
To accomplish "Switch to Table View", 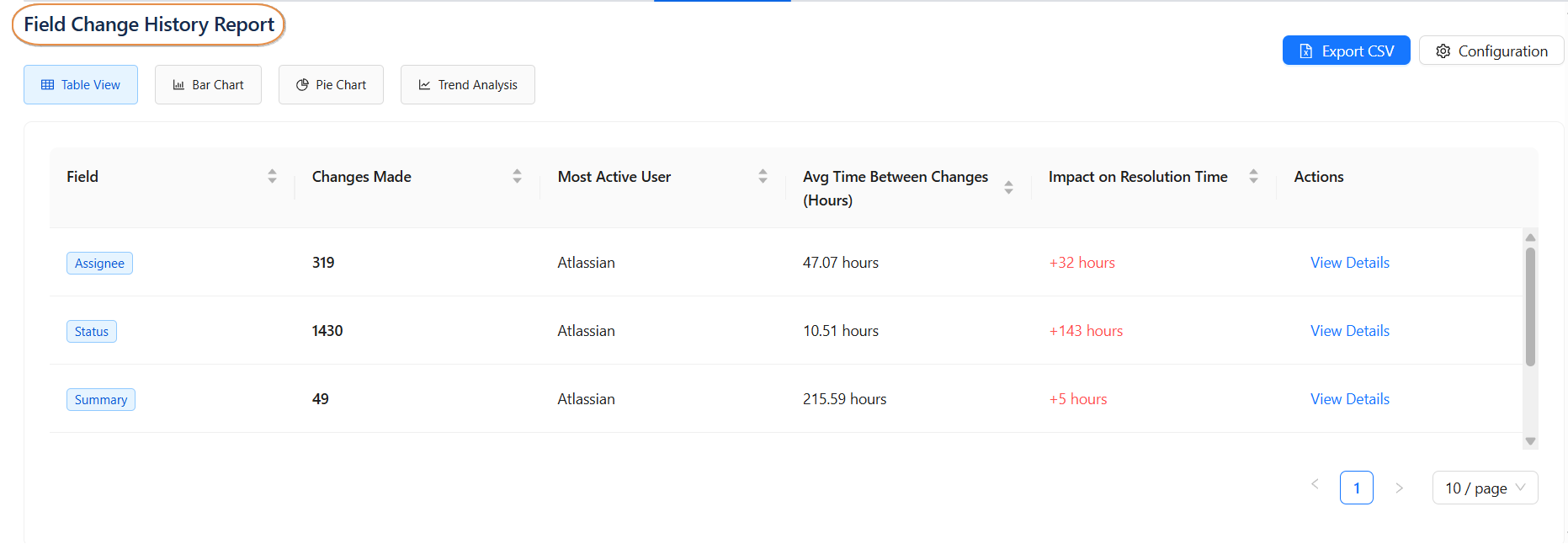I will 81,85.
